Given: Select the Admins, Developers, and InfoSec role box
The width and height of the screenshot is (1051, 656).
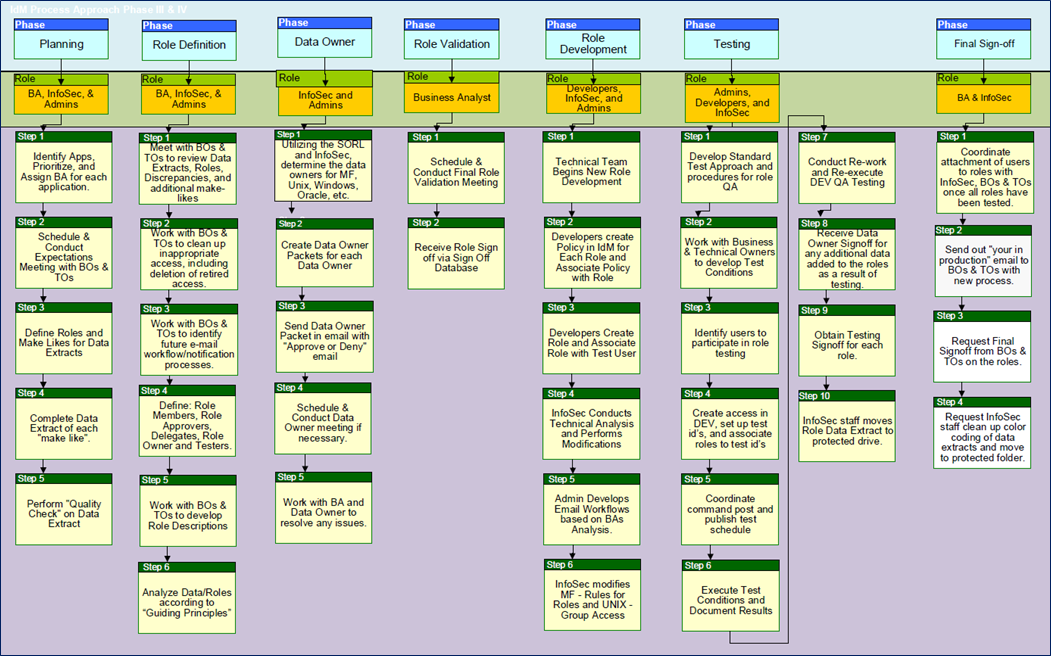Looking at the screenshot, I should (731, 96).
